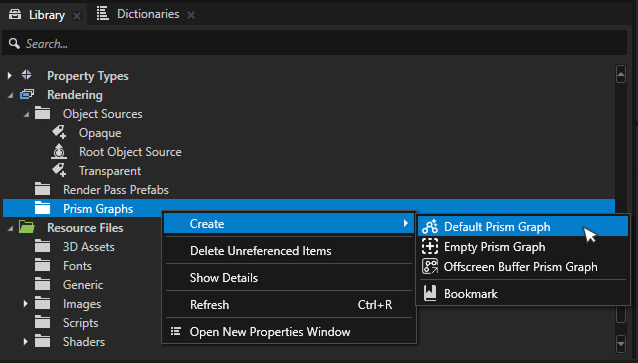Screen dimensions: 638x363
Task: Close the Library tab
Action: click(76, 16)
